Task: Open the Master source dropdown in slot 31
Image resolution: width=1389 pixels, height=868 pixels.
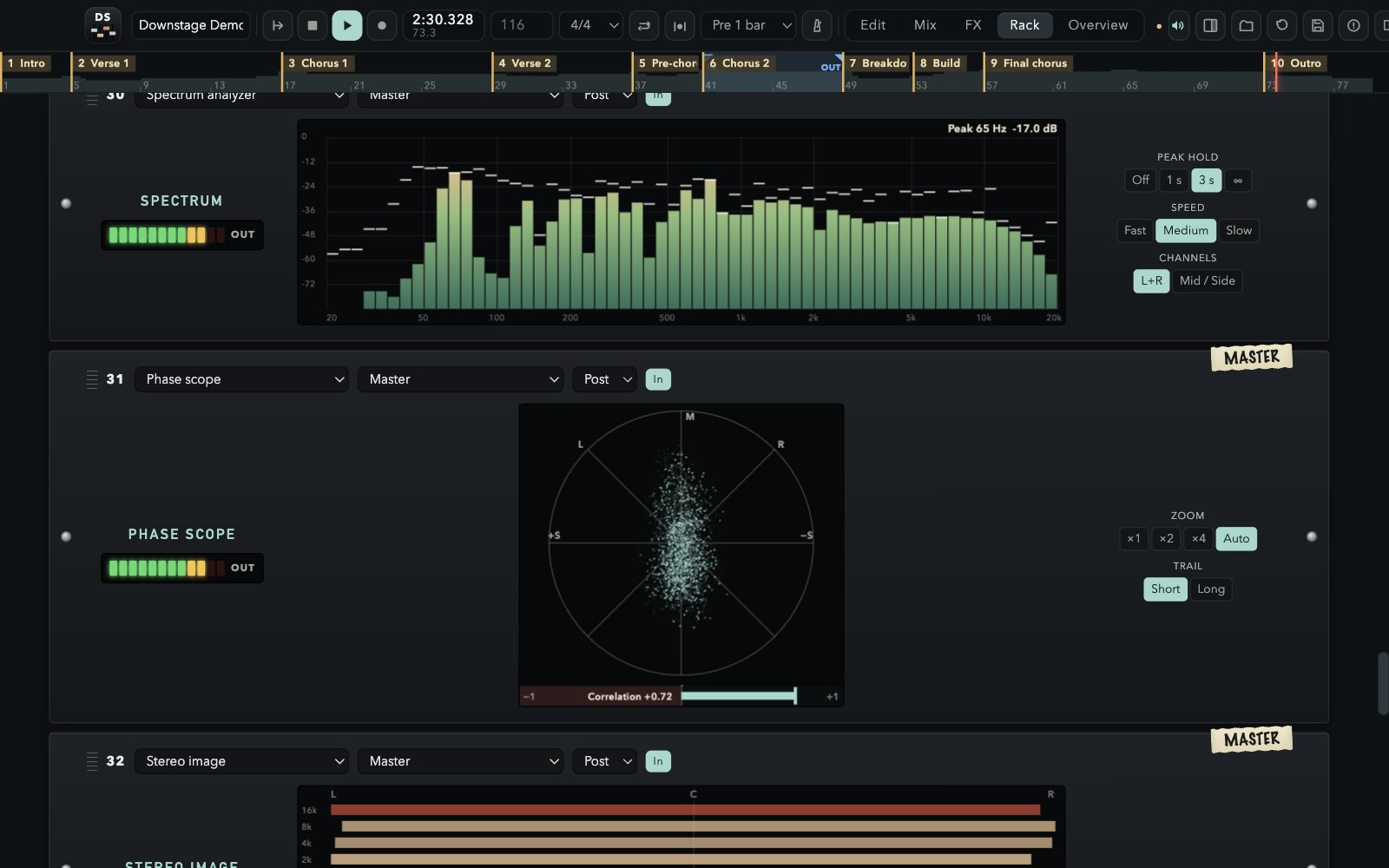Action: pyautogui.click(x=460, y=379)
